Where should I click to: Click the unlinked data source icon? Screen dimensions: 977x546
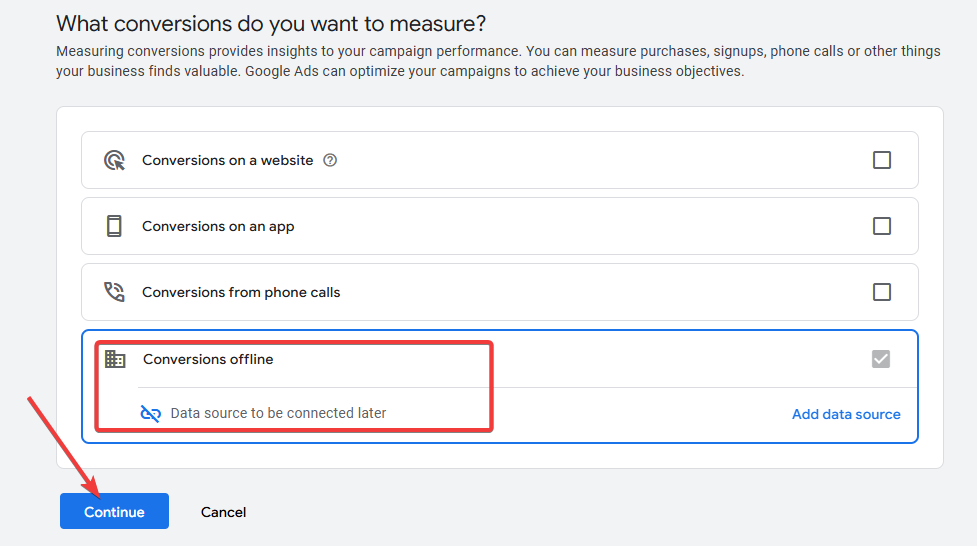[151, 413]
